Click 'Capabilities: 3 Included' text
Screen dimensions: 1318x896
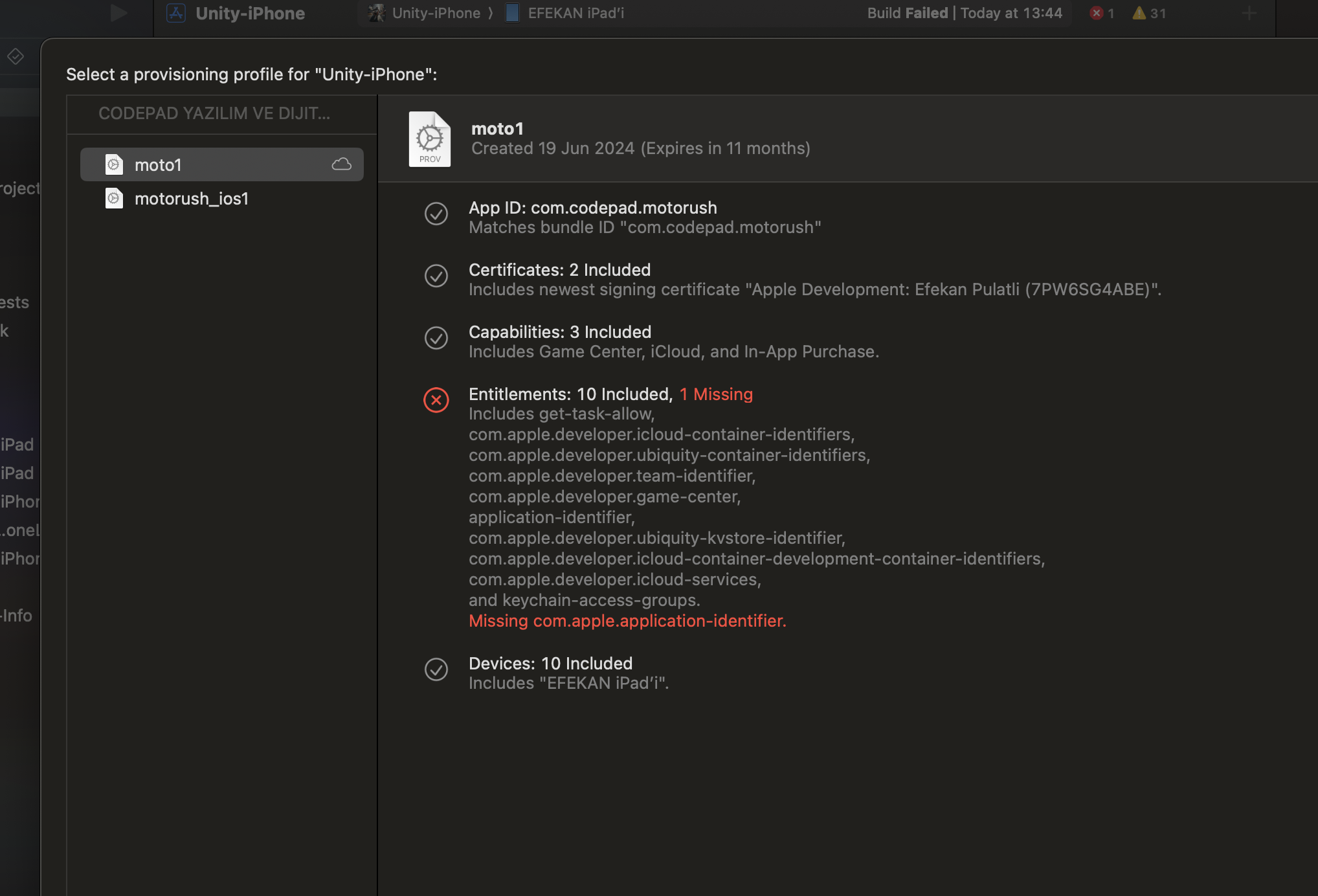coord(560,332)
